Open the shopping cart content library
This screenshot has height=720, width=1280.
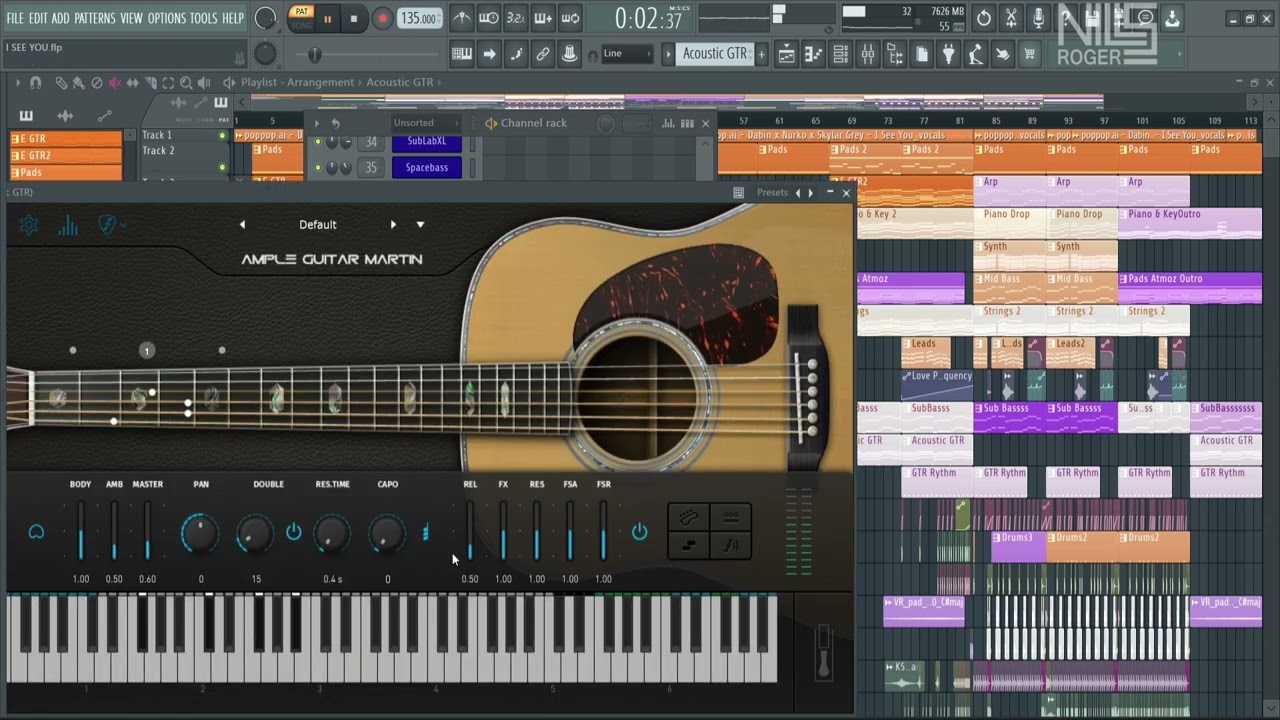(x=1030, y=54)
